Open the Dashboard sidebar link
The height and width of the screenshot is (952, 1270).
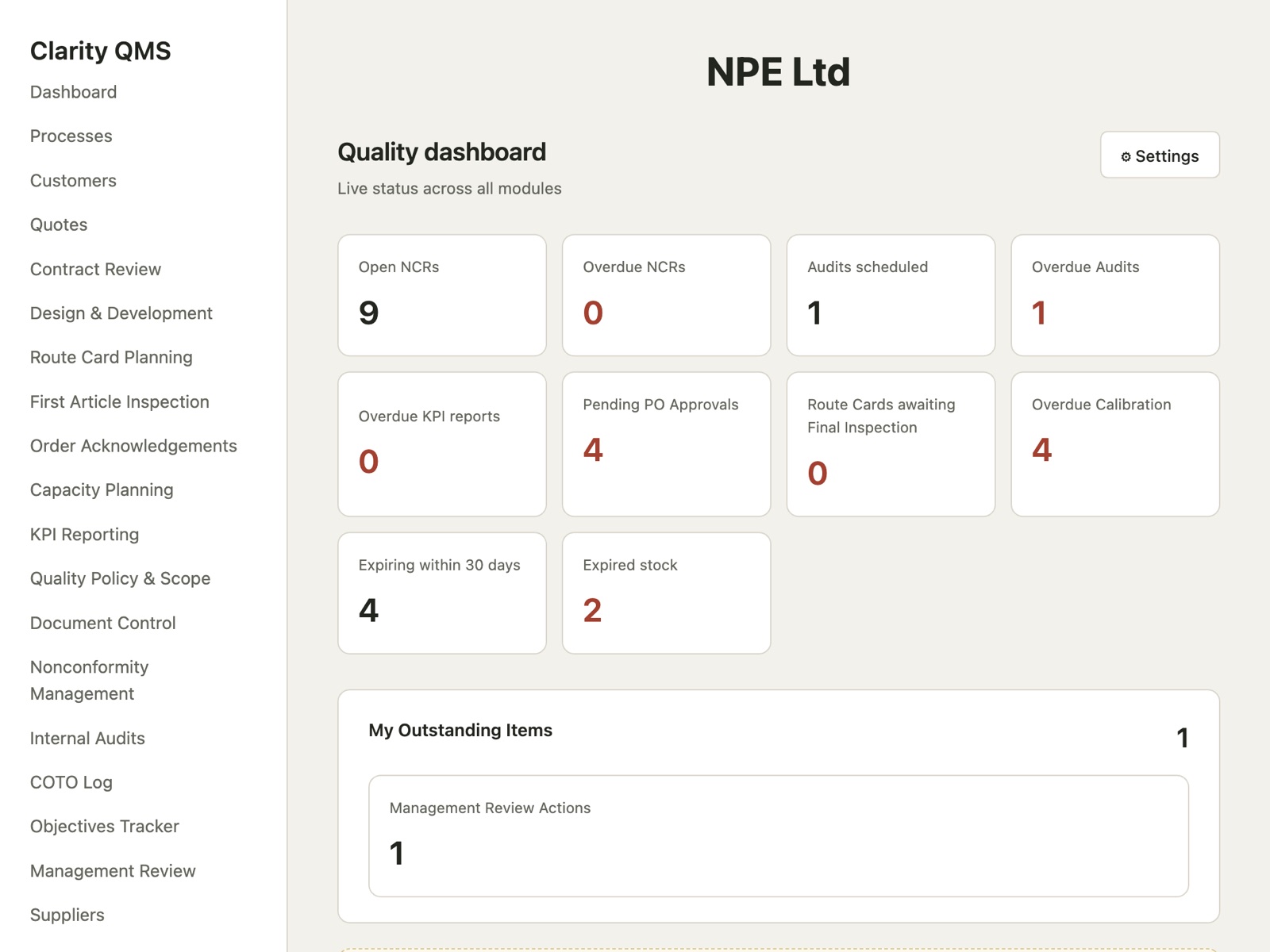tap(73, 92)
